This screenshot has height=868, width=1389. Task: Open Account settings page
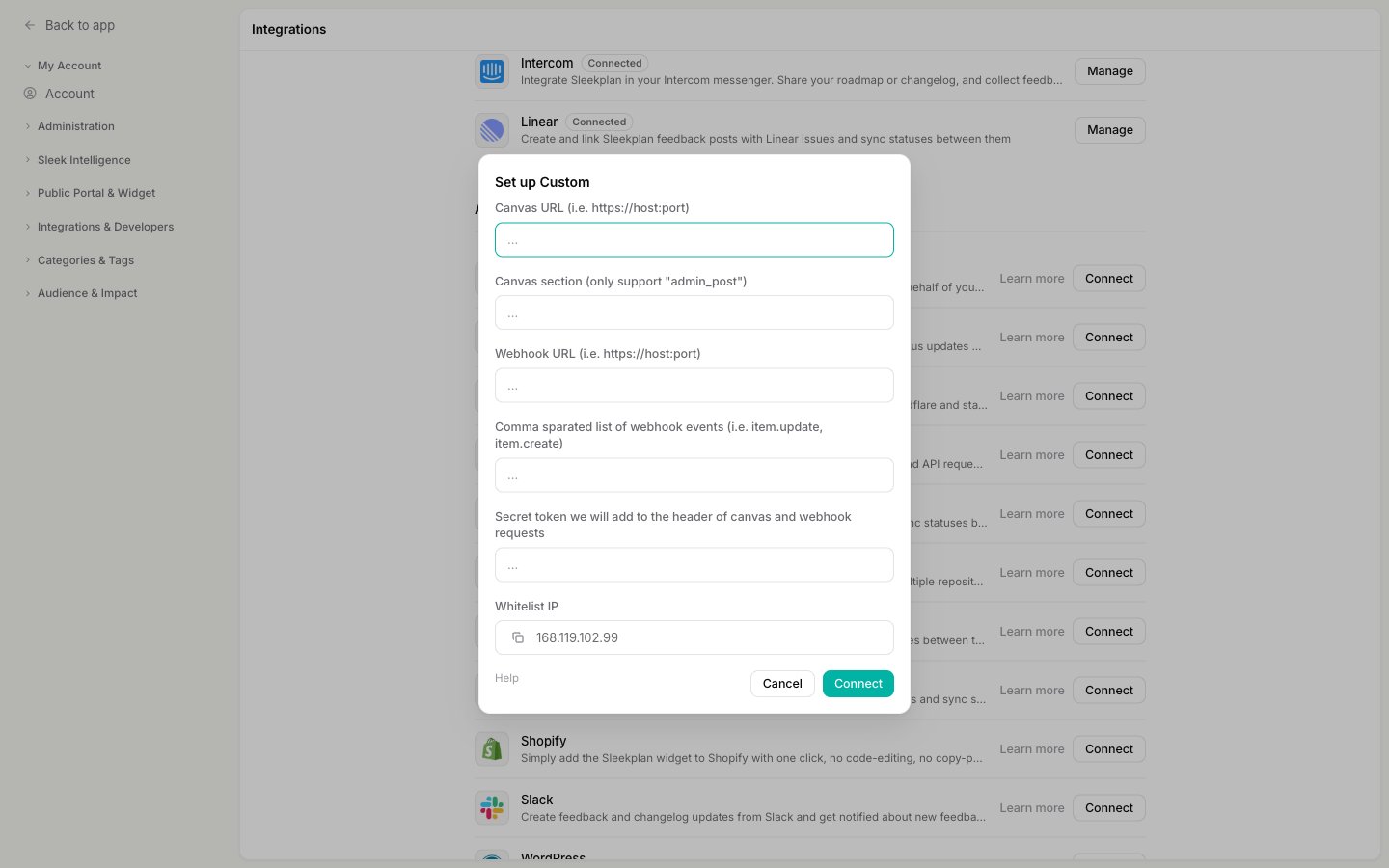pyautogui.click(x=69, y=94)
